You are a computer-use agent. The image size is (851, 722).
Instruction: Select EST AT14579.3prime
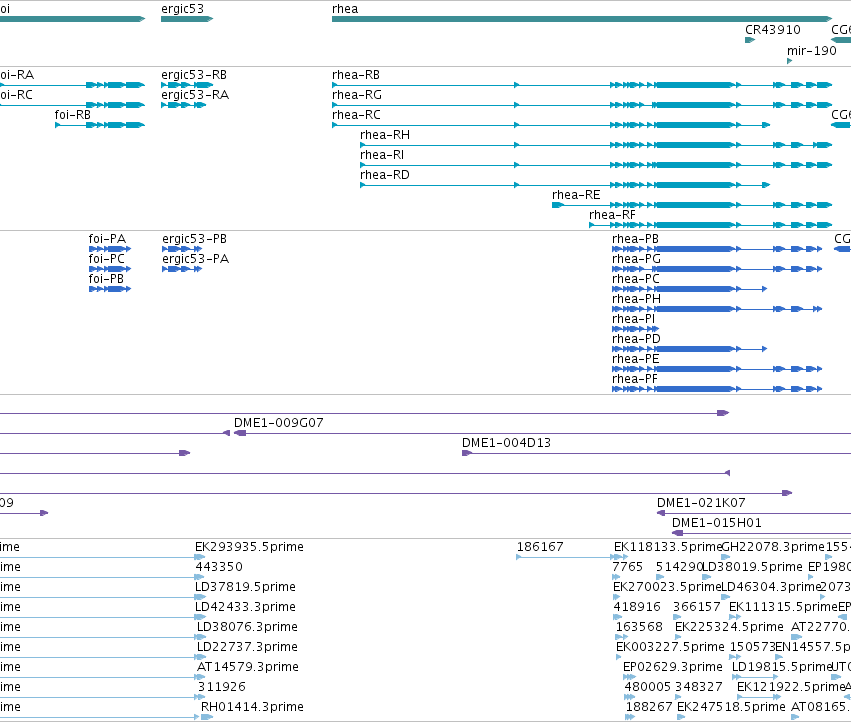pyautogui.click(x=200, y=677)
